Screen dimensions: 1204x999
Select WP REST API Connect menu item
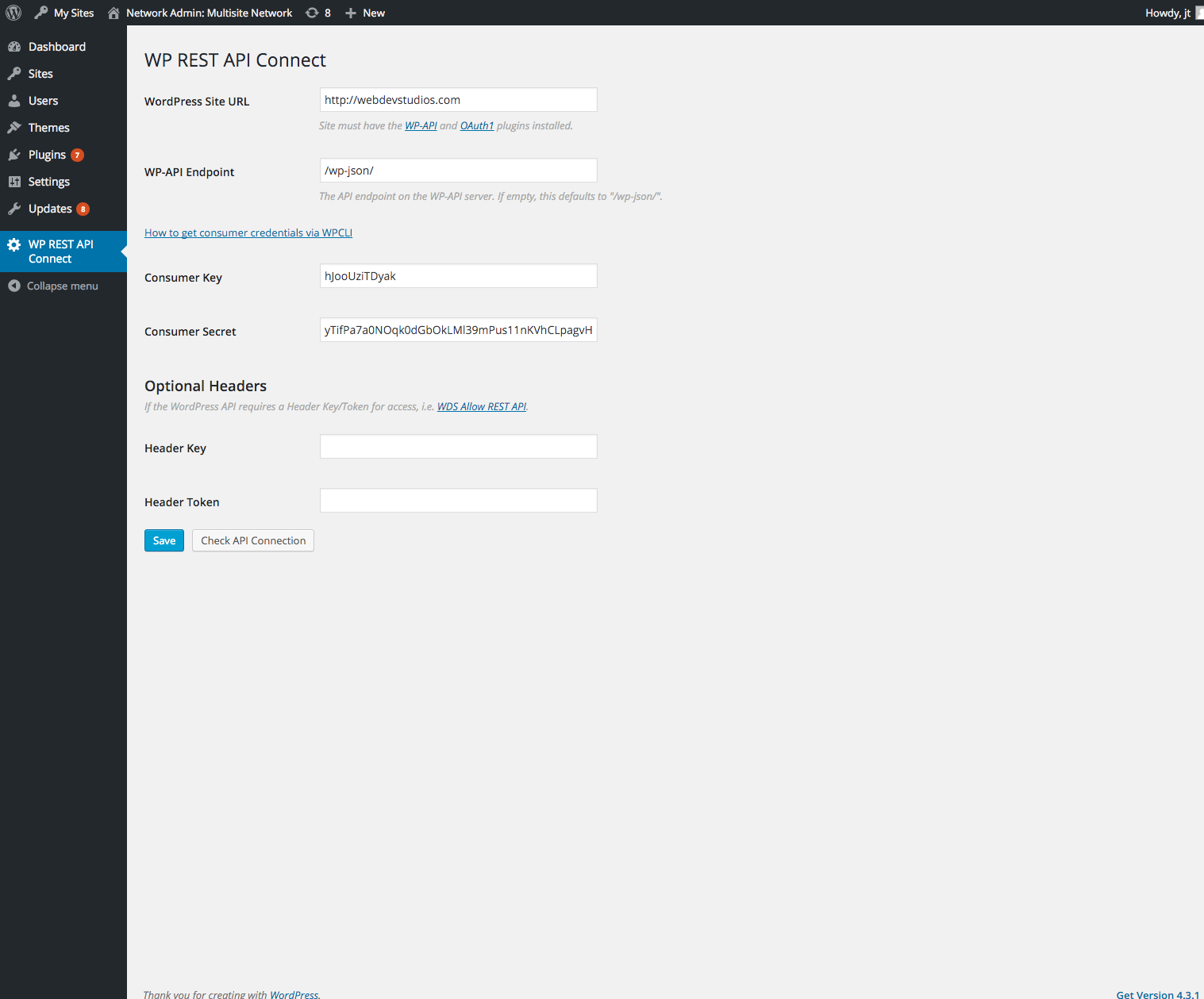pos(63,252)
